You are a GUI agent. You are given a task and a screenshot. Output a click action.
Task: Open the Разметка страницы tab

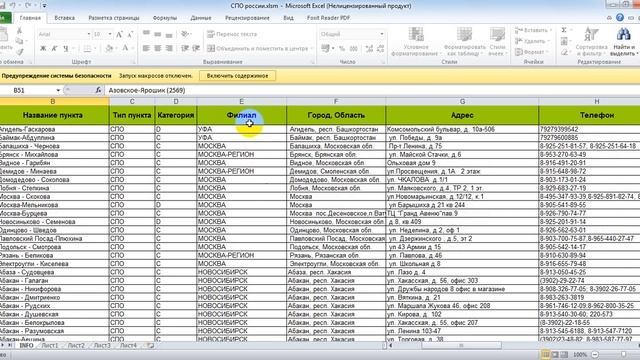[114, 18]
